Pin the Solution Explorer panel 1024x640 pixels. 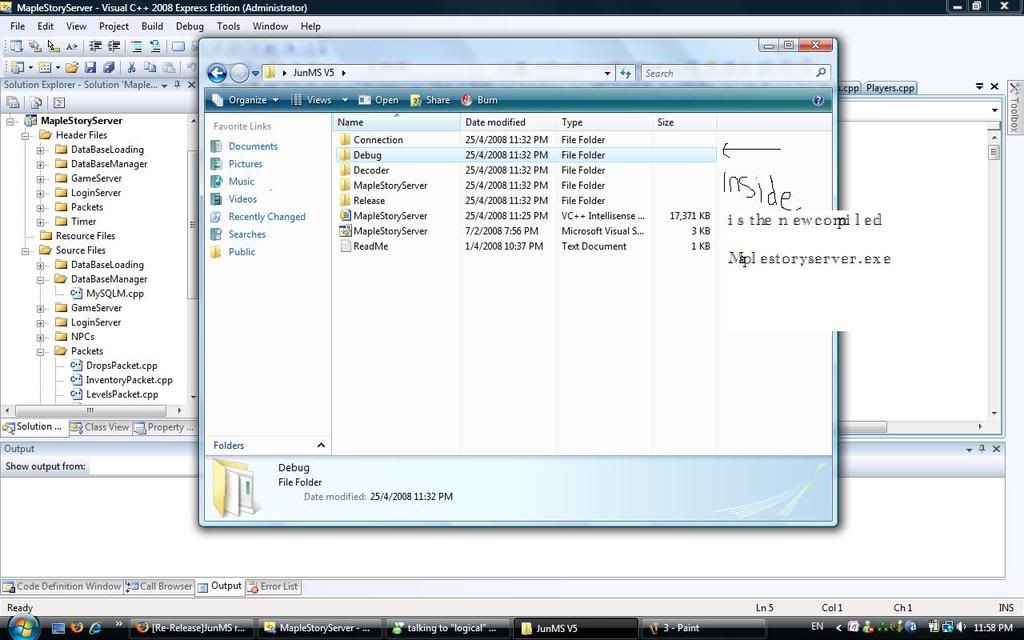pyautogui.click(x=177, y=85)
